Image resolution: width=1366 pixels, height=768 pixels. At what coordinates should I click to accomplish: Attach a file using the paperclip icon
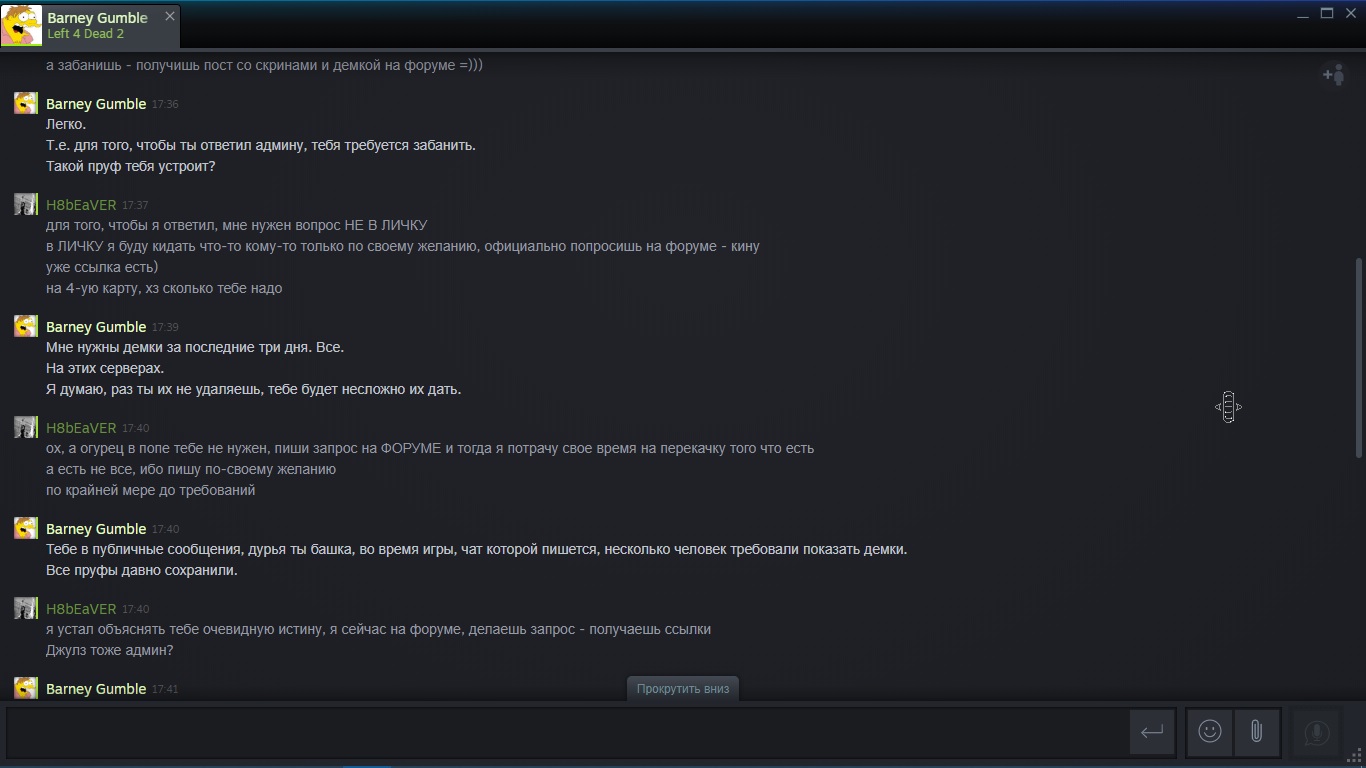point(1257,732)
